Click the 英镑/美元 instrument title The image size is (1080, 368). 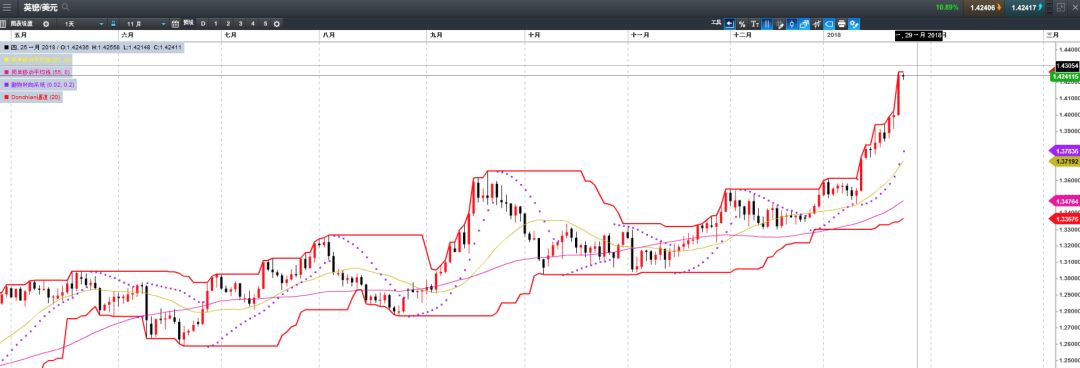41,8
